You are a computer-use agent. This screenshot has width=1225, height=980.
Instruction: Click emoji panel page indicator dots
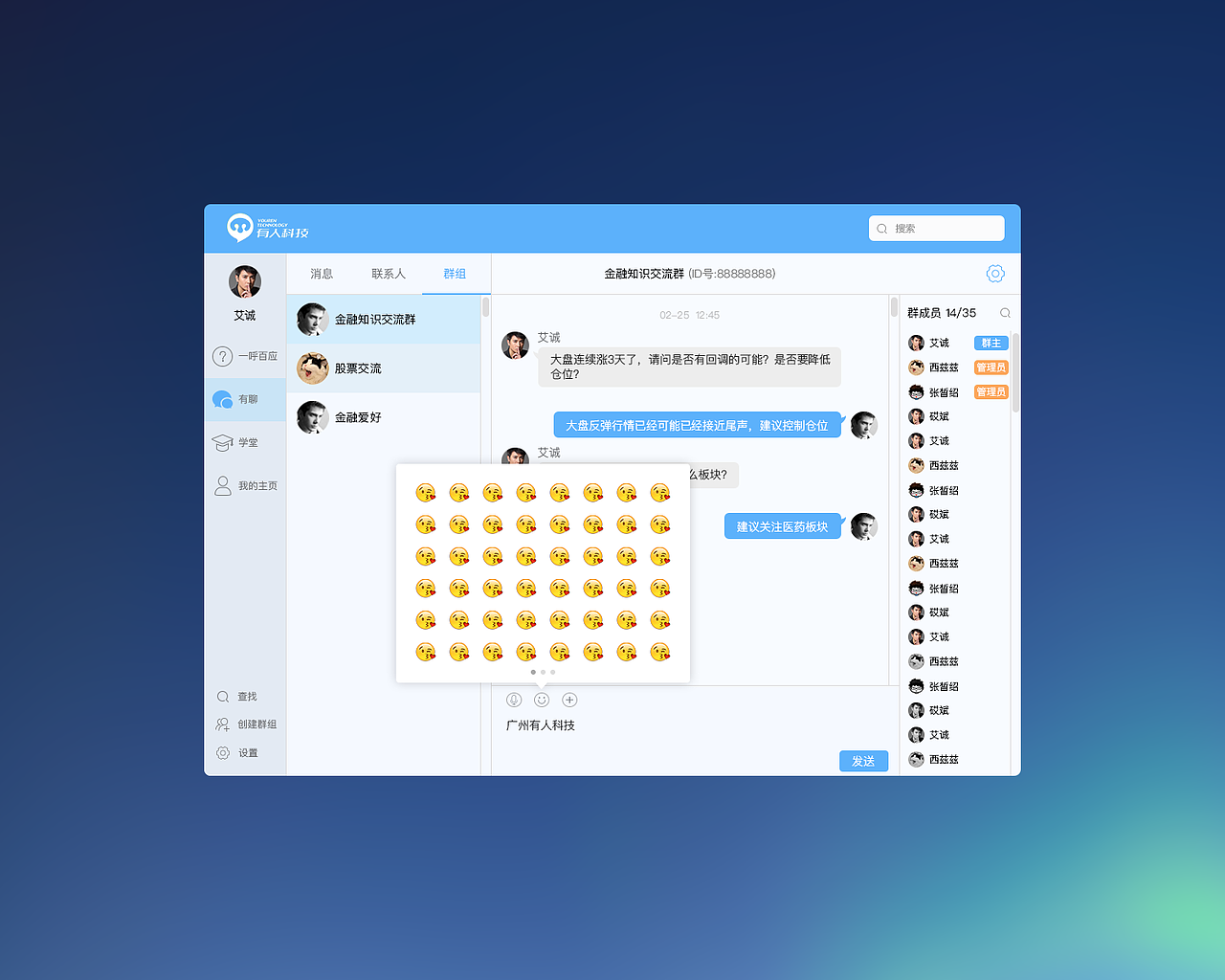tap(543, 672)
